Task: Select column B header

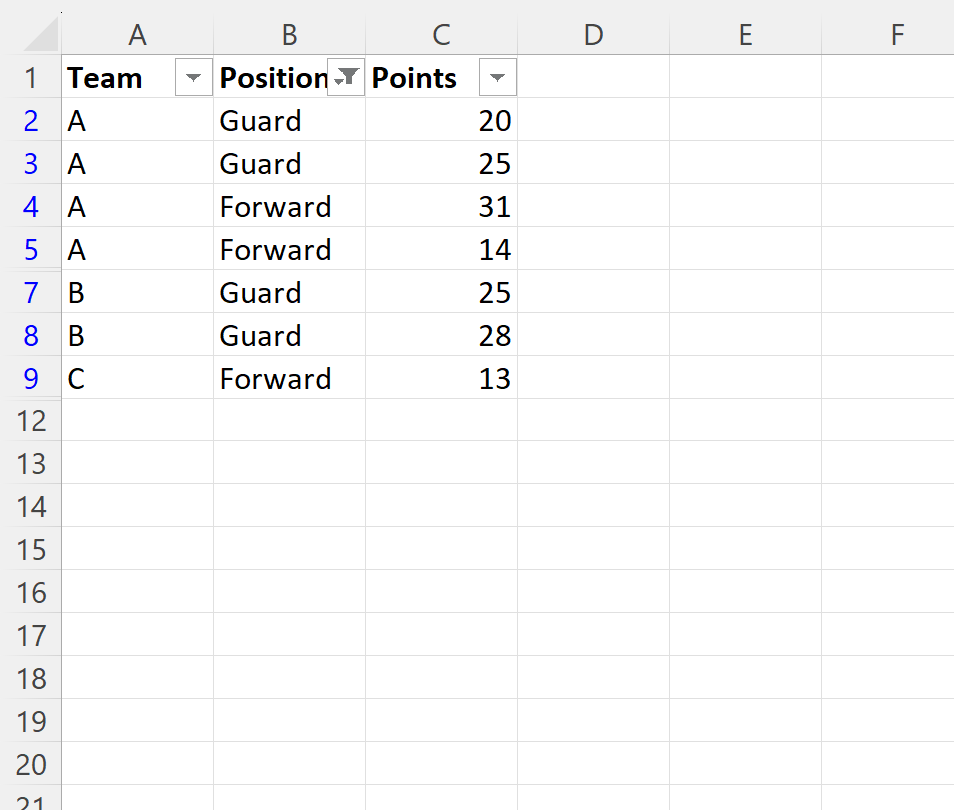Action: point(290,35)
